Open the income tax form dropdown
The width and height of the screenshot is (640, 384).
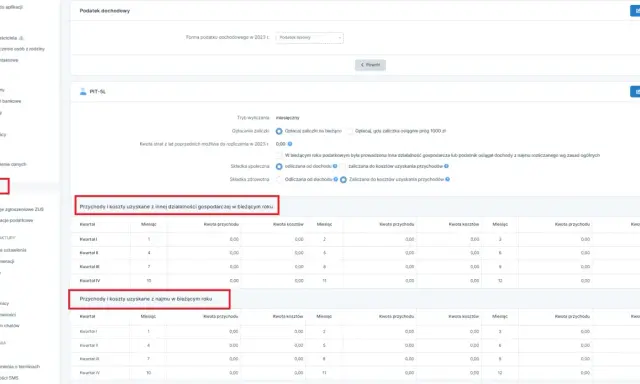pyautogui.click(x=309, y=38)
